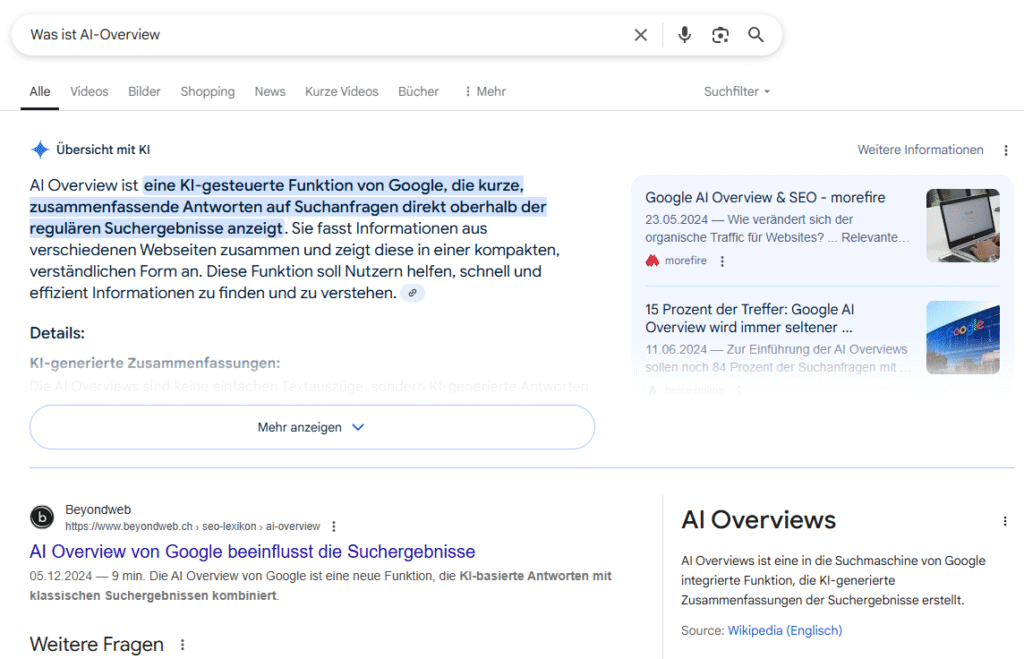1024x659 pixels.
Task: Open image search with the camera lens icon
Action: pyautogui.click(x=720, y=35)
